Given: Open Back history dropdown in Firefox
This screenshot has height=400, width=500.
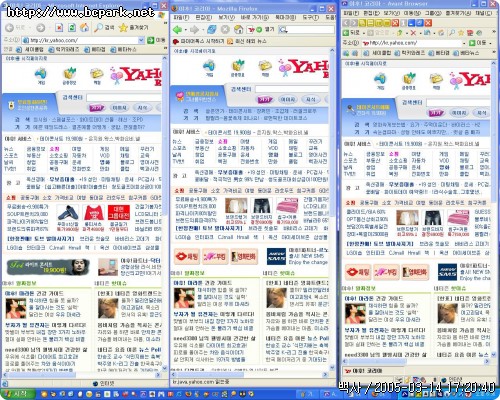Looking at the screenshot, I should coord(185,30).
